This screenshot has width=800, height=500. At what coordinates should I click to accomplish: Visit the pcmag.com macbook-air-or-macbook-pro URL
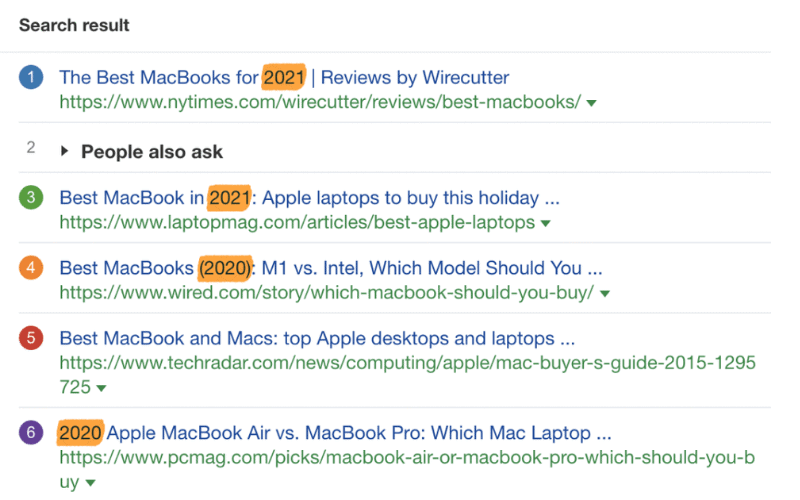pos(407,469)
